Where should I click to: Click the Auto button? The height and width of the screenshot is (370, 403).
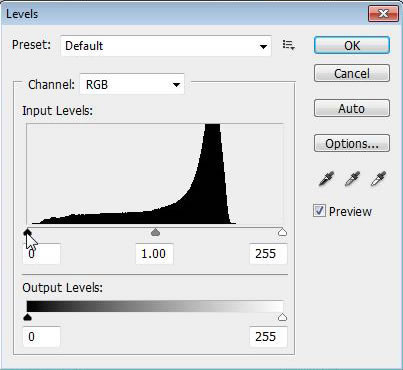[x=352, y=108]
